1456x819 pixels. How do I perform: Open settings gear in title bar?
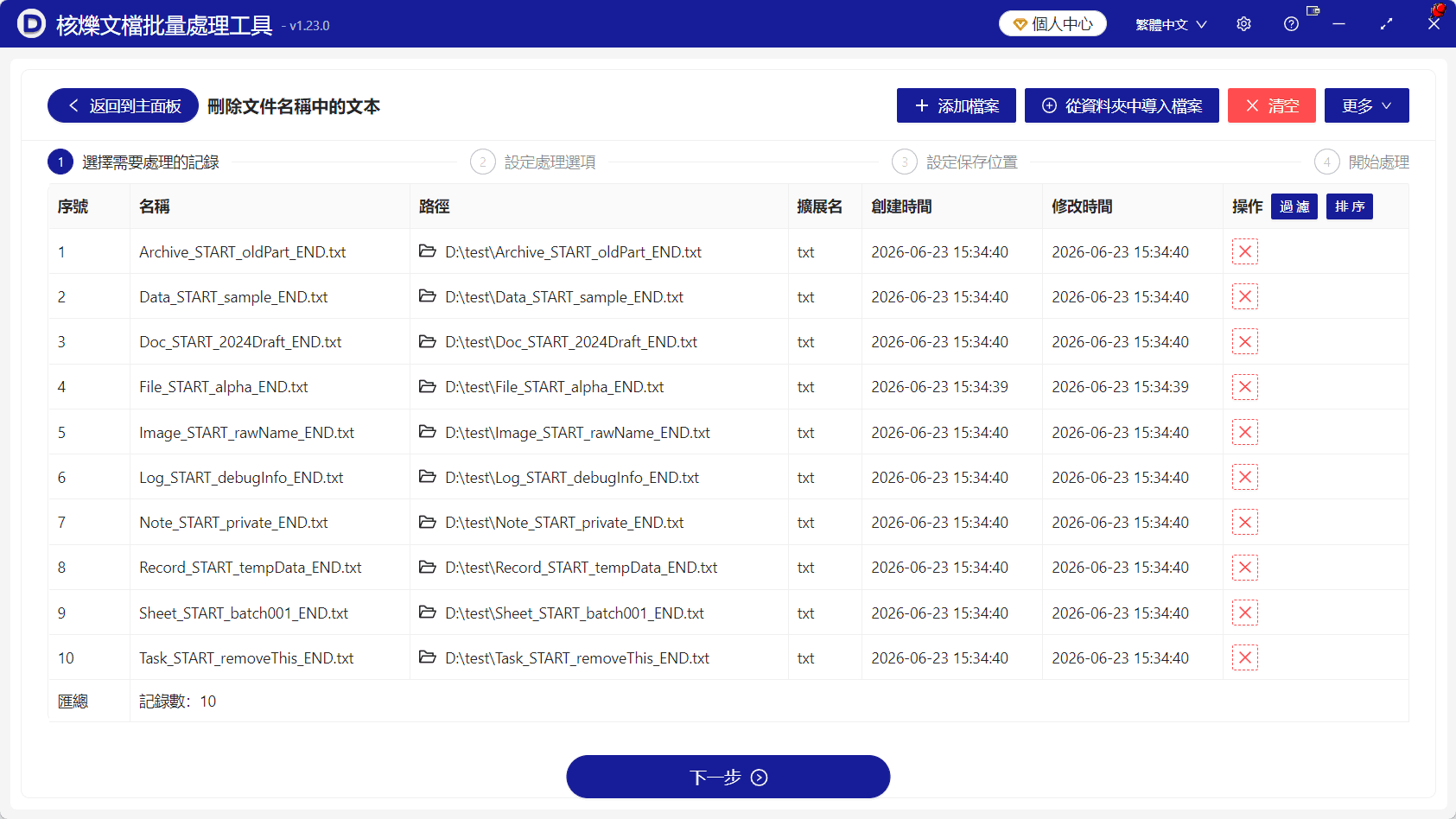(1243, 24)
